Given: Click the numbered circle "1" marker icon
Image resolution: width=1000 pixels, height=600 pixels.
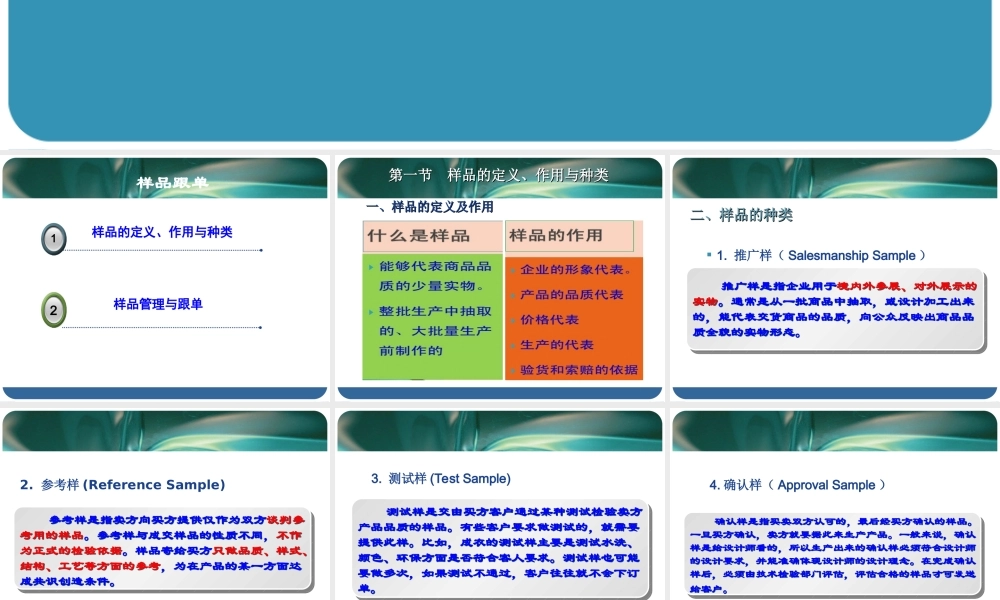Looking at the screenshot, I should 53,239.
